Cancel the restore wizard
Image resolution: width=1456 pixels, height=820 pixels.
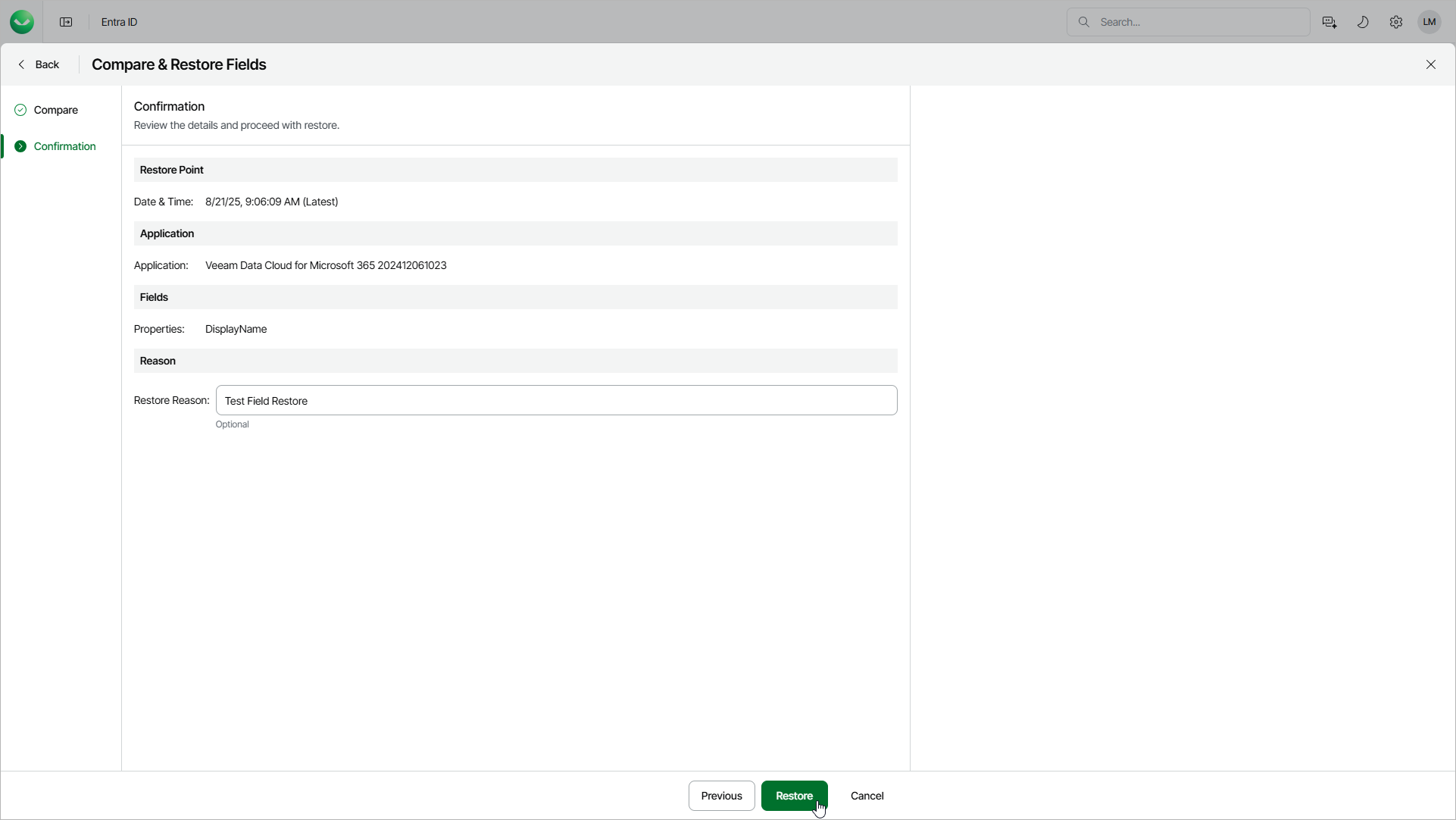tap(867, 796)
